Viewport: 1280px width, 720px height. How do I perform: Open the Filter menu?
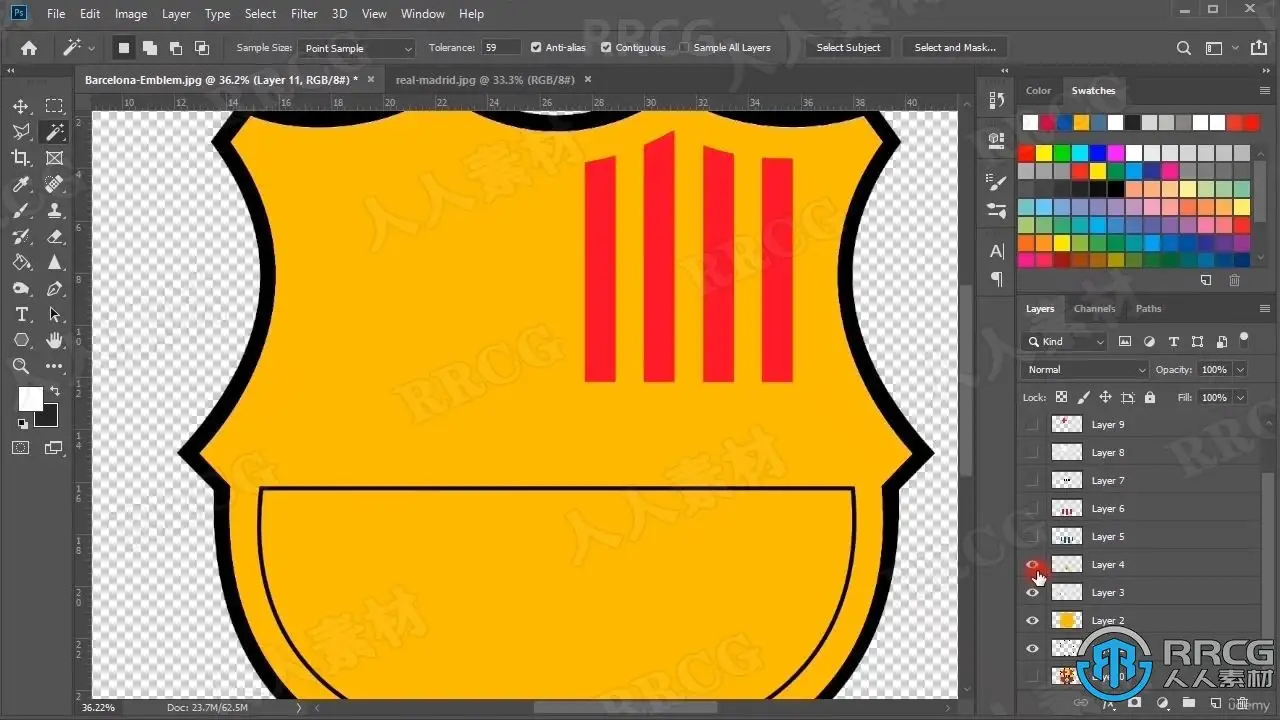304,14
